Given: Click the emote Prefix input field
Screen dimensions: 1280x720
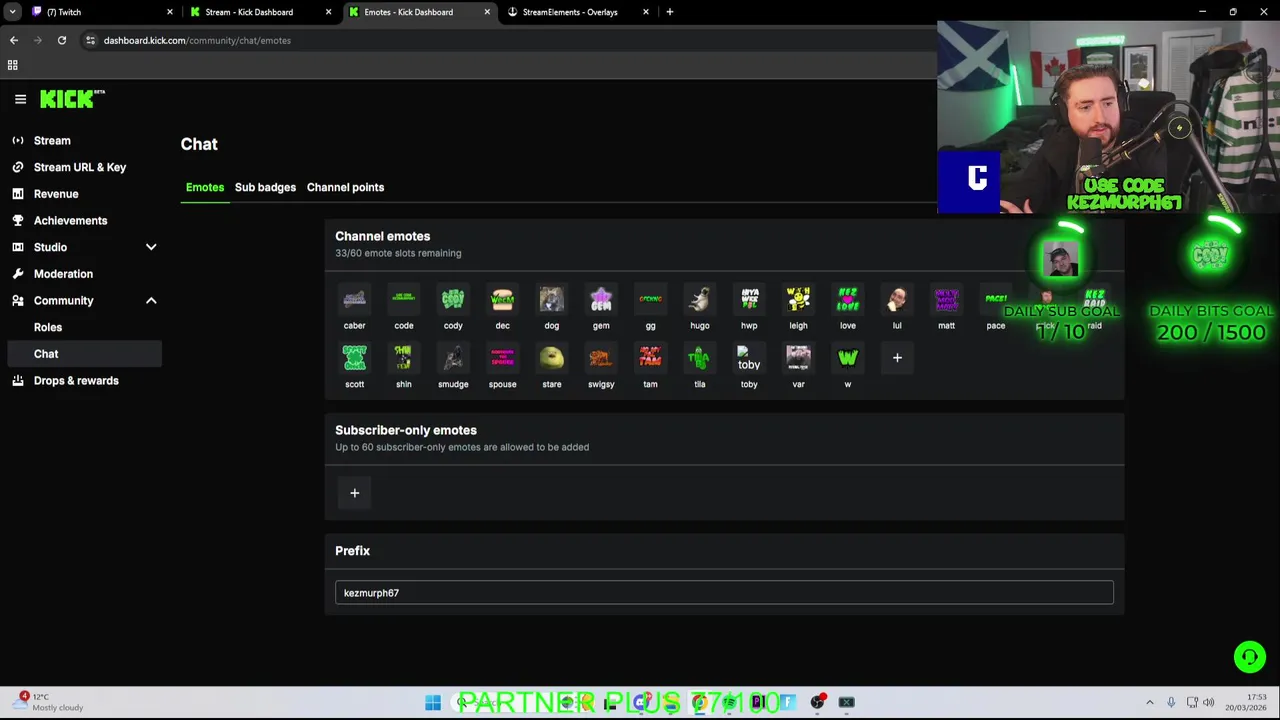Looking at the screenshot, I should click(724, 593).
